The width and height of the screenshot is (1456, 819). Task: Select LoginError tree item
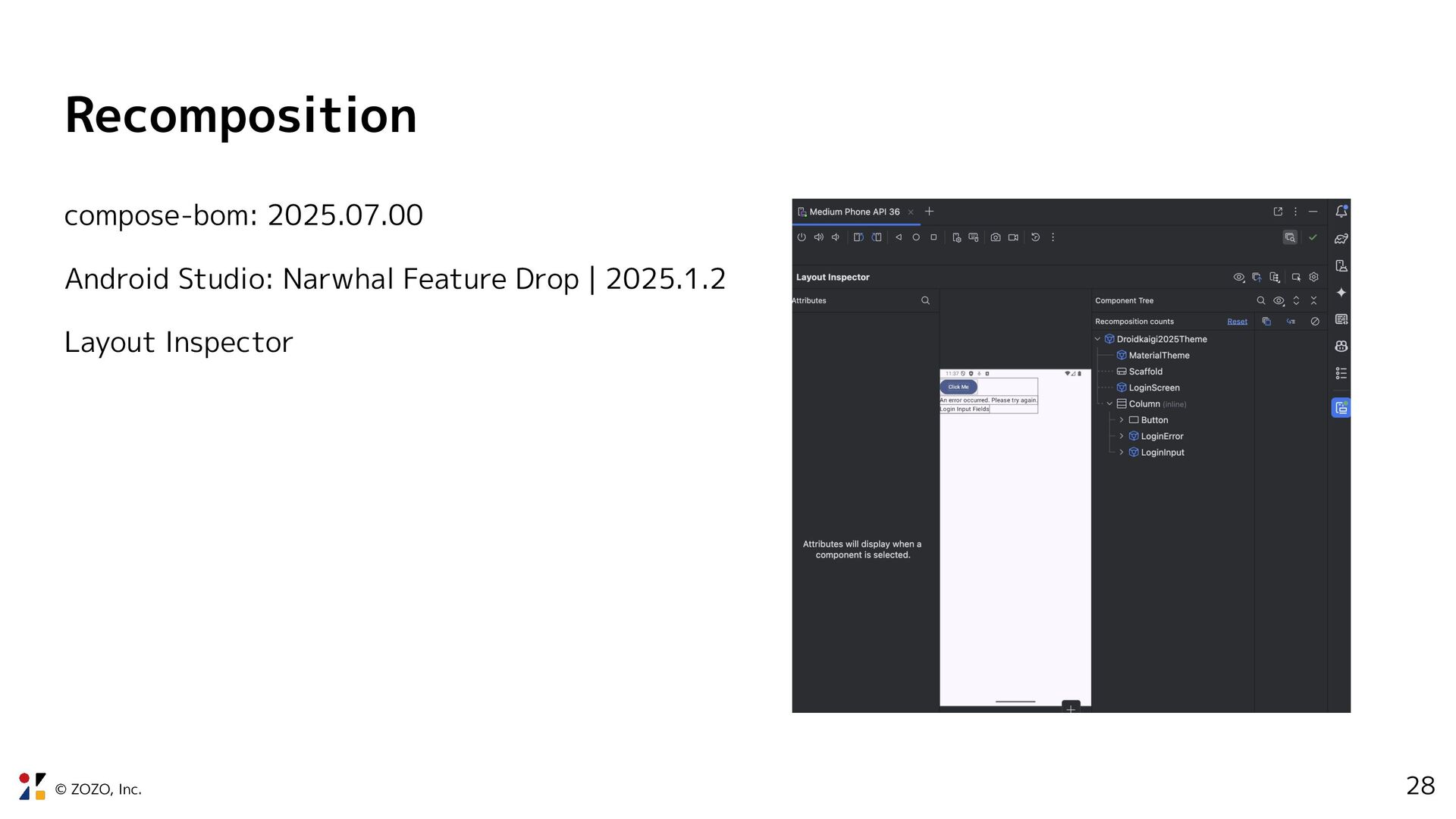[1162, 436]
